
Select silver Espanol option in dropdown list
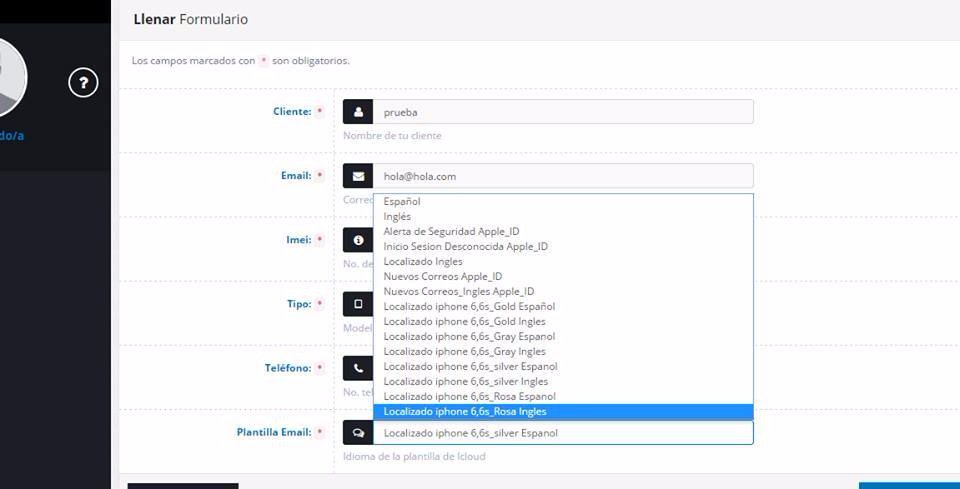[563, 367]
